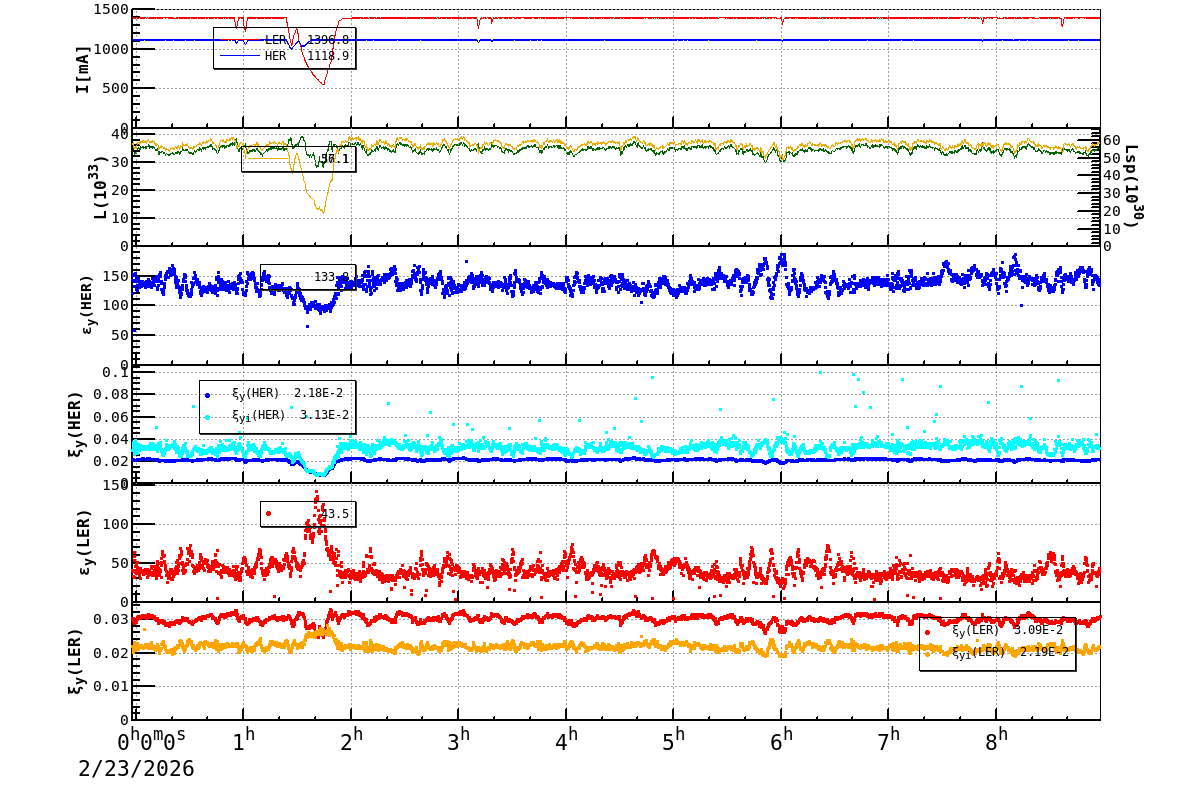Click the lowest point of the red LER current dip
1200x798 pixels.
[x=323, y=84]
